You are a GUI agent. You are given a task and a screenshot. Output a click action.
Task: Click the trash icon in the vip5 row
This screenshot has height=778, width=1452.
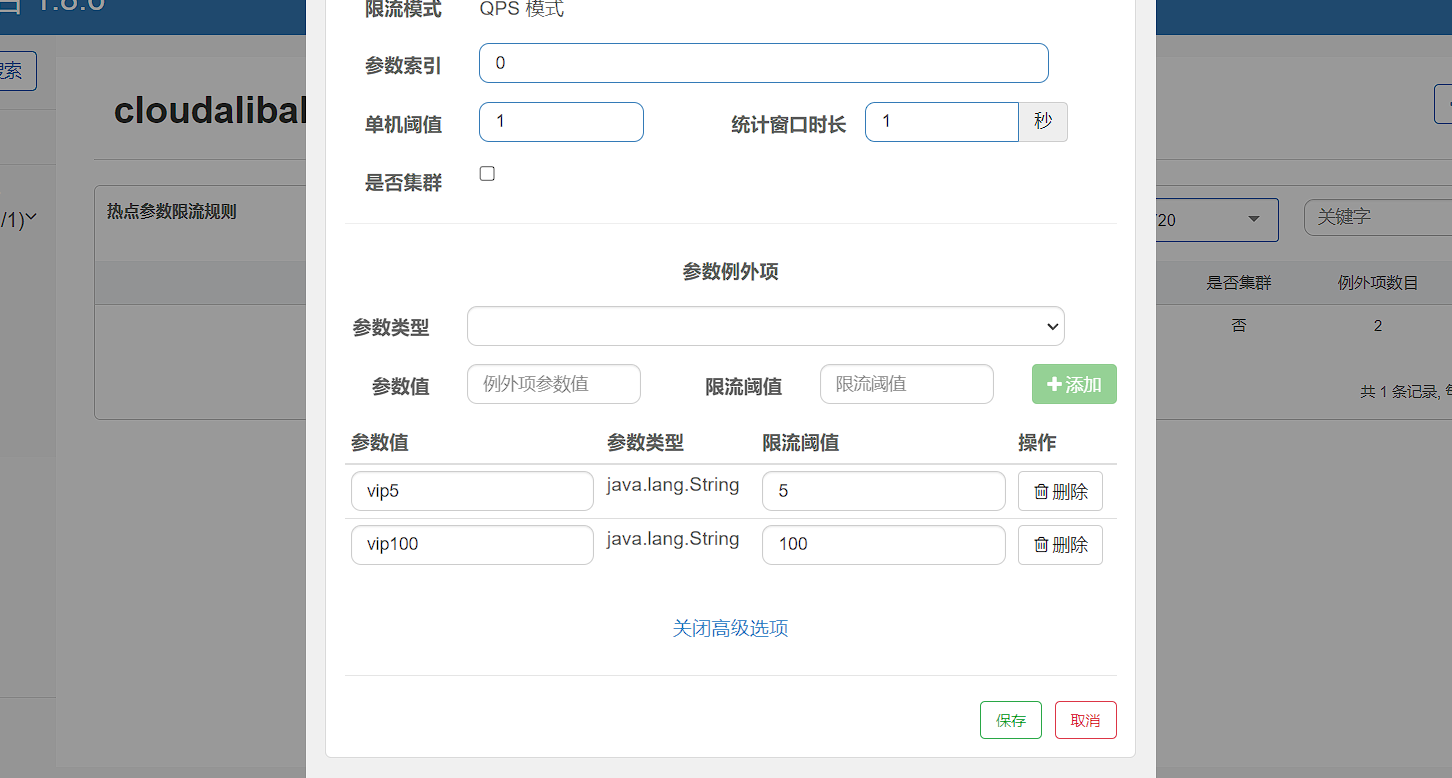coord(1041,492)
